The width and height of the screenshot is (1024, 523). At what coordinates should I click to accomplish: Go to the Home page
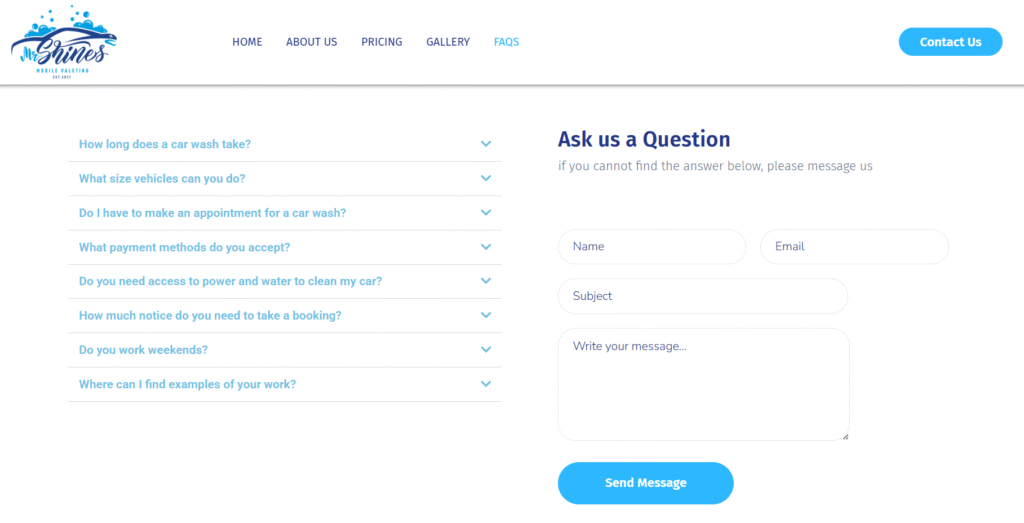coord(247,42)
